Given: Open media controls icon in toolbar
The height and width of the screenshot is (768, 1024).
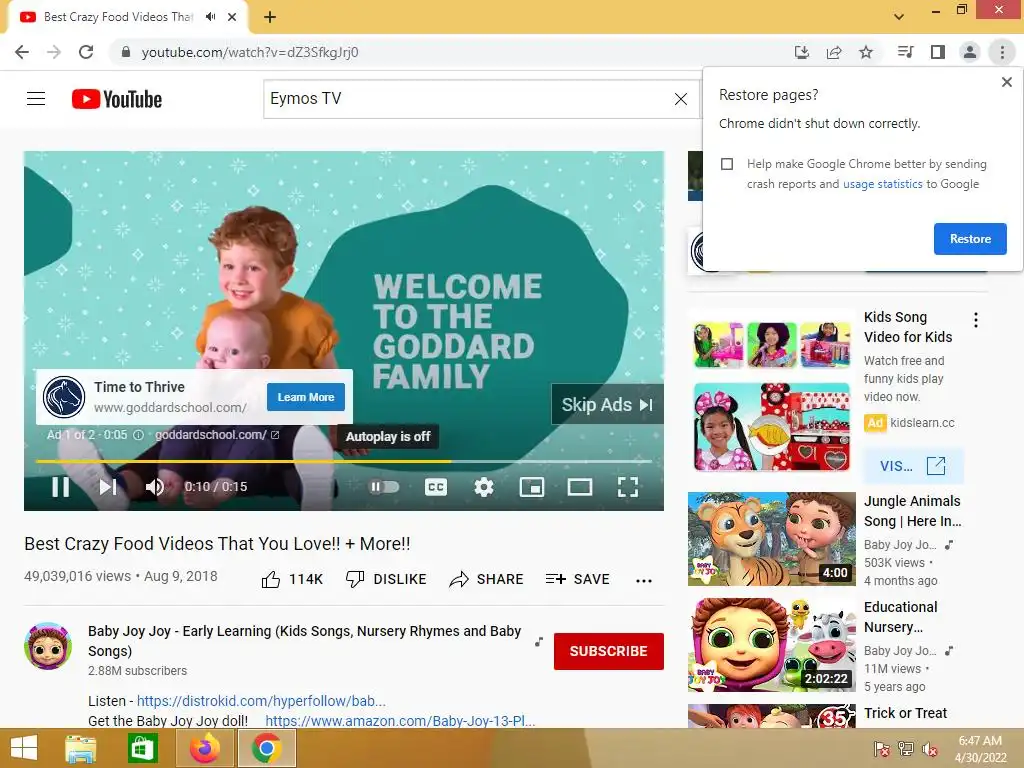Looking at the screenshot, I should pyautogui.click(x=905, y=52).
